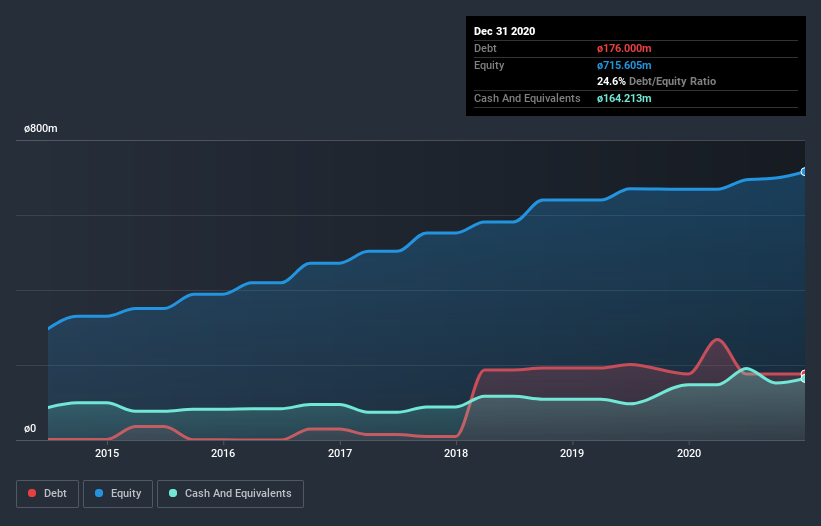Click the Dec 31 2020 tooltip date
Screen dimensions: 821x526
504,31
